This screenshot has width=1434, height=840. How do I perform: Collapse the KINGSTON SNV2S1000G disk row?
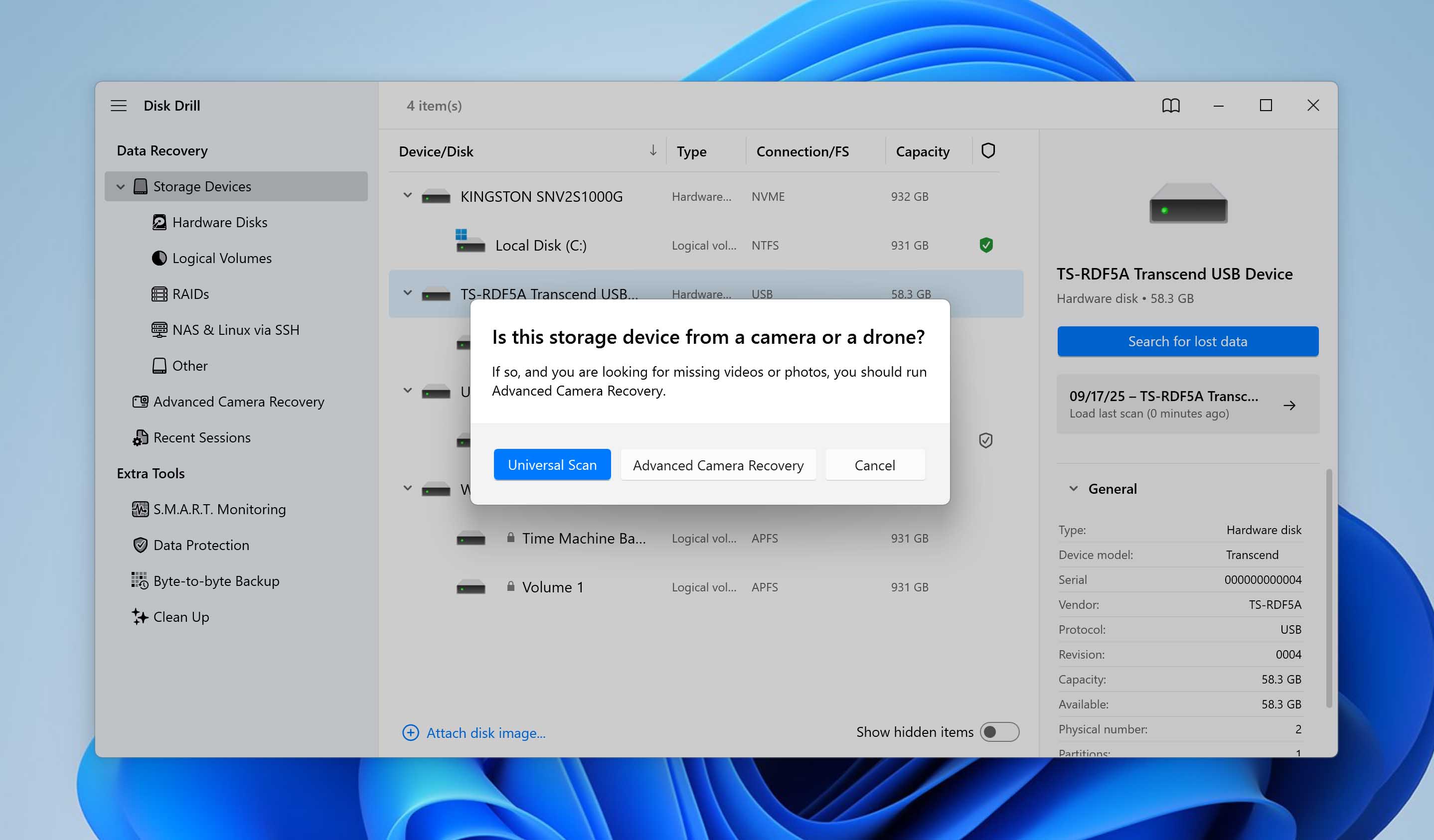[407, 196]
